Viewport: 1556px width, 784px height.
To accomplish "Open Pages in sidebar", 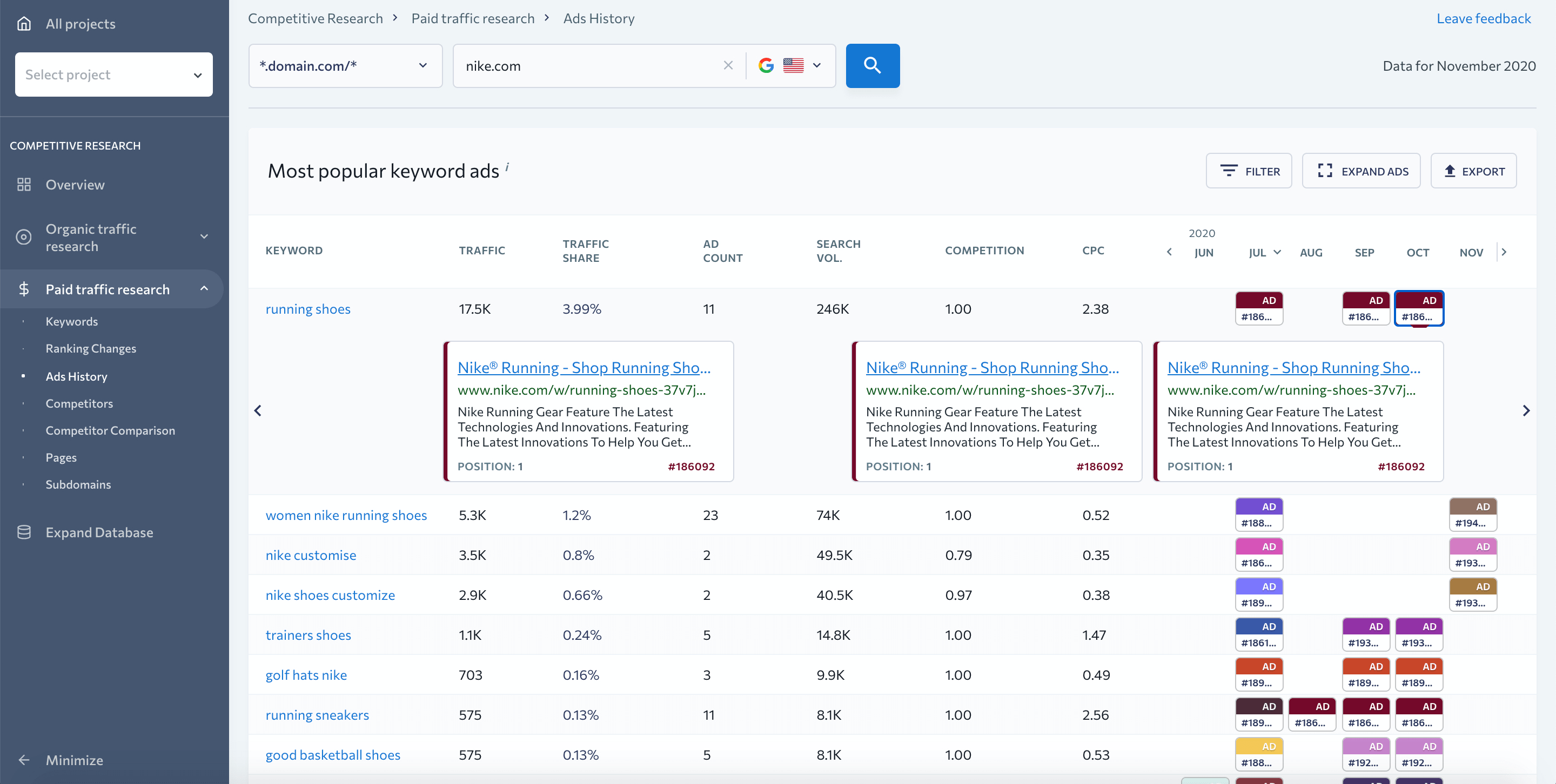I will coord(61,457).
